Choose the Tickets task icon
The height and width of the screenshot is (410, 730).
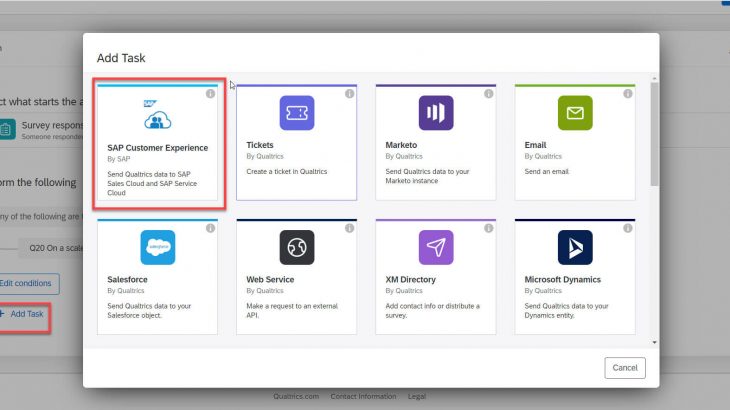(297, 113)
